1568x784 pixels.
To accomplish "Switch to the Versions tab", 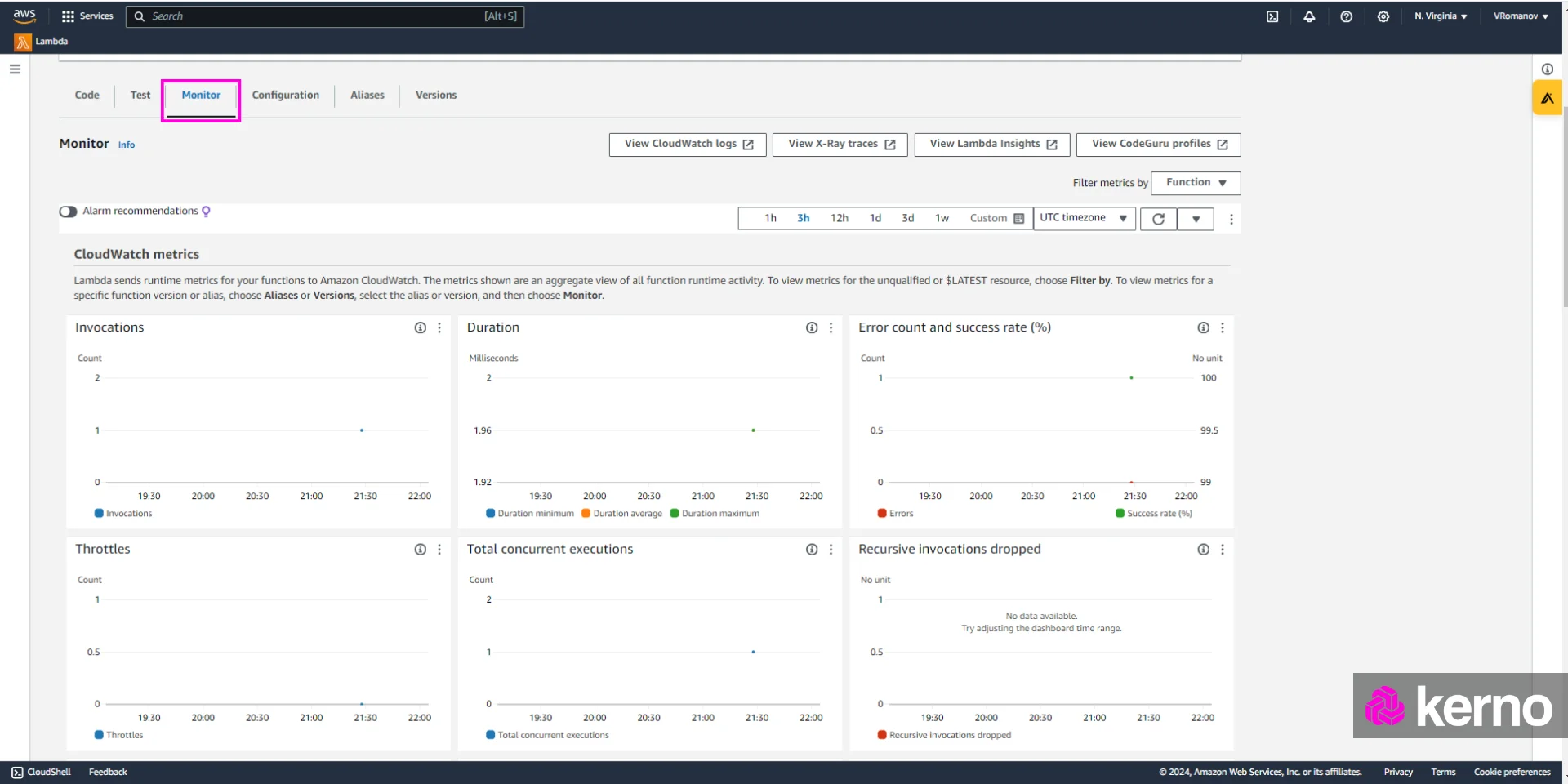I will [x=436, y=96].
